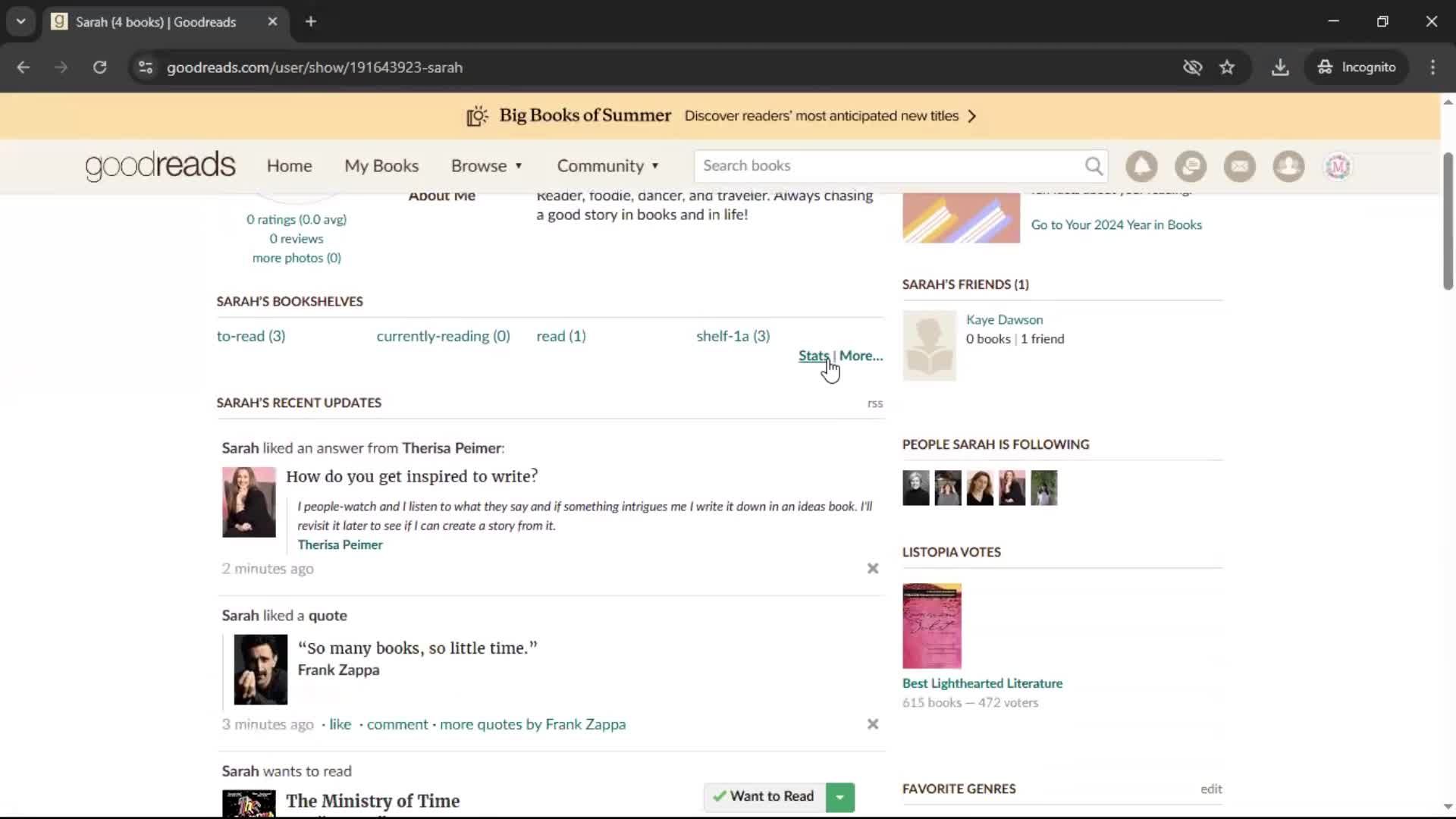Viewport: 1456px width, 819px height.
Task: Open the second followed person's photo
Action: click(x=948, y=488)
